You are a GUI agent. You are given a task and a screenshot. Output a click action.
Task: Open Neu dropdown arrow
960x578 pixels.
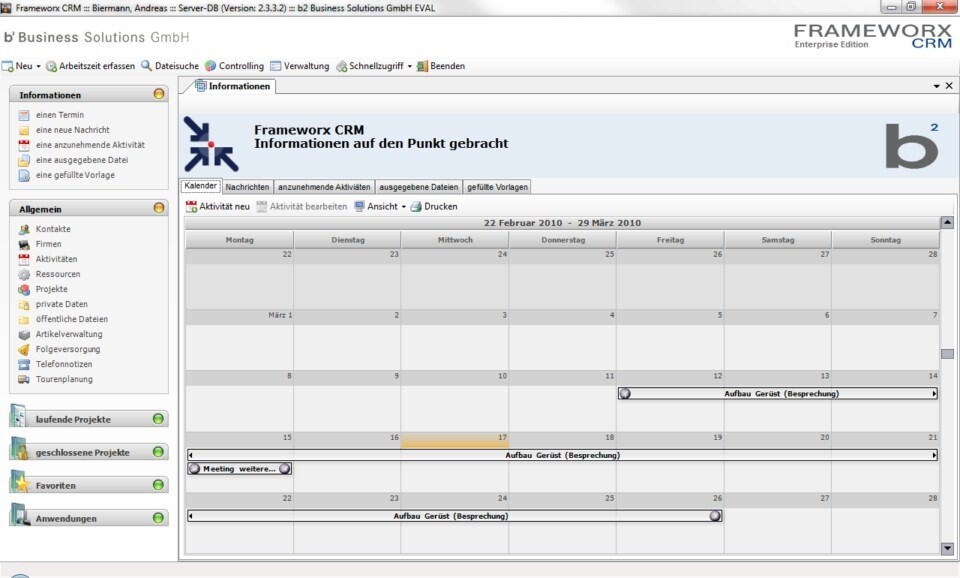(x=39, y=66)
